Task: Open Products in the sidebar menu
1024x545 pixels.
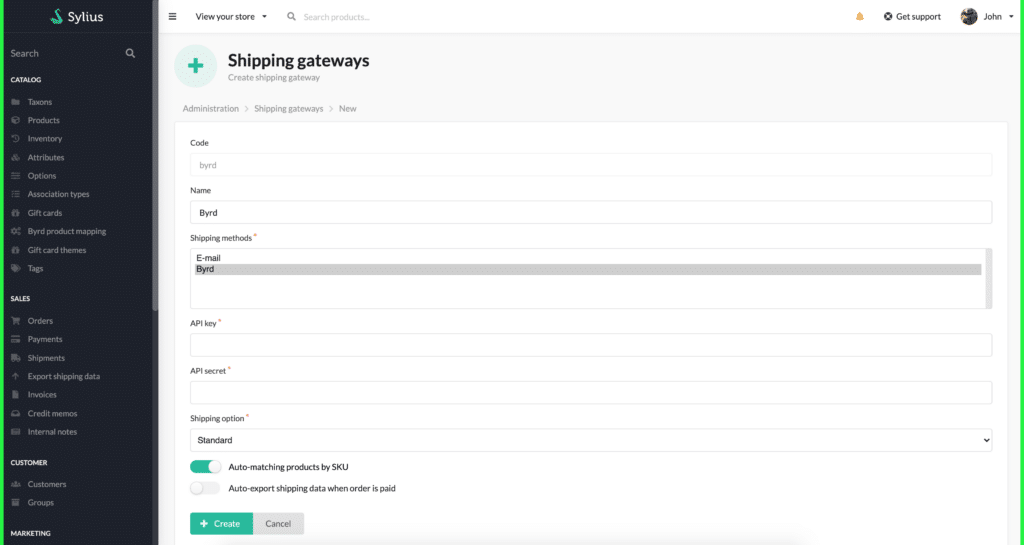Action: click(43, 120)
